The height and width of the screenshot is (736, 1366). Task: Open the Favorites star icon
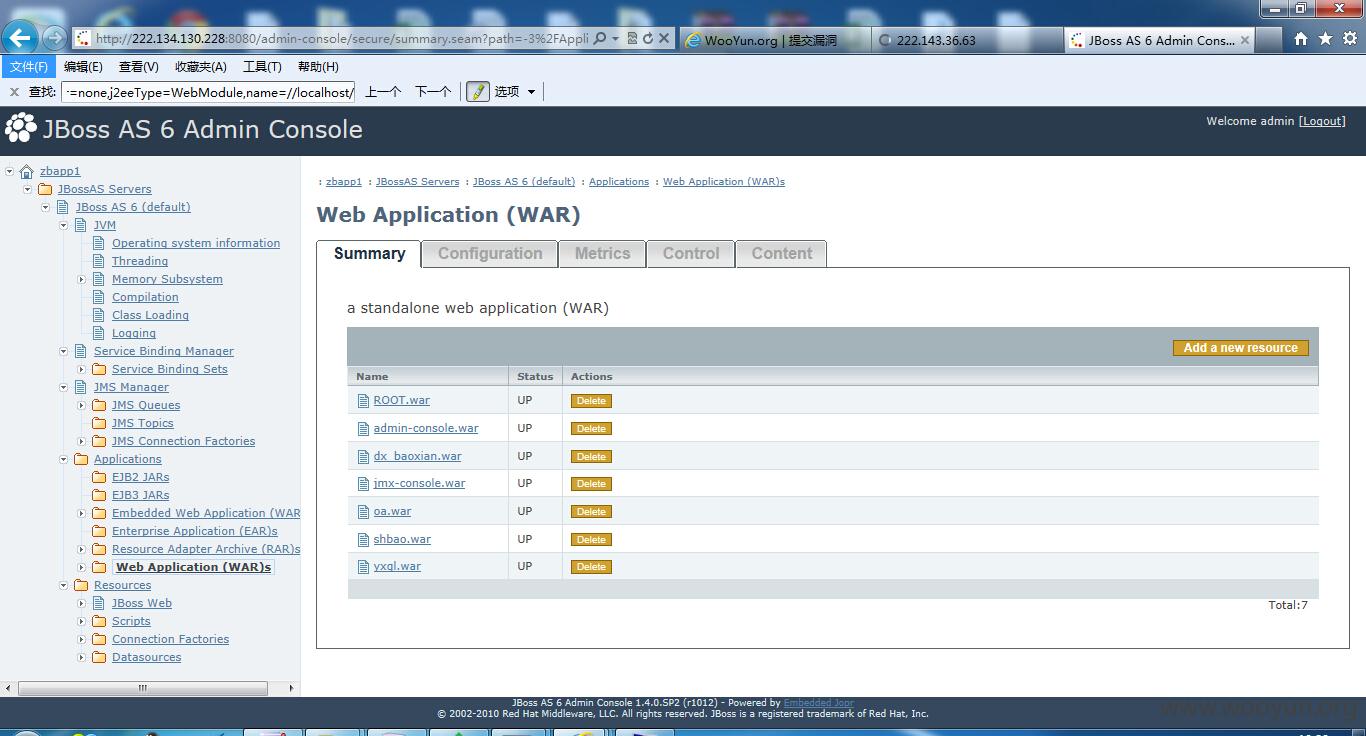click(x=1325, y=39)
